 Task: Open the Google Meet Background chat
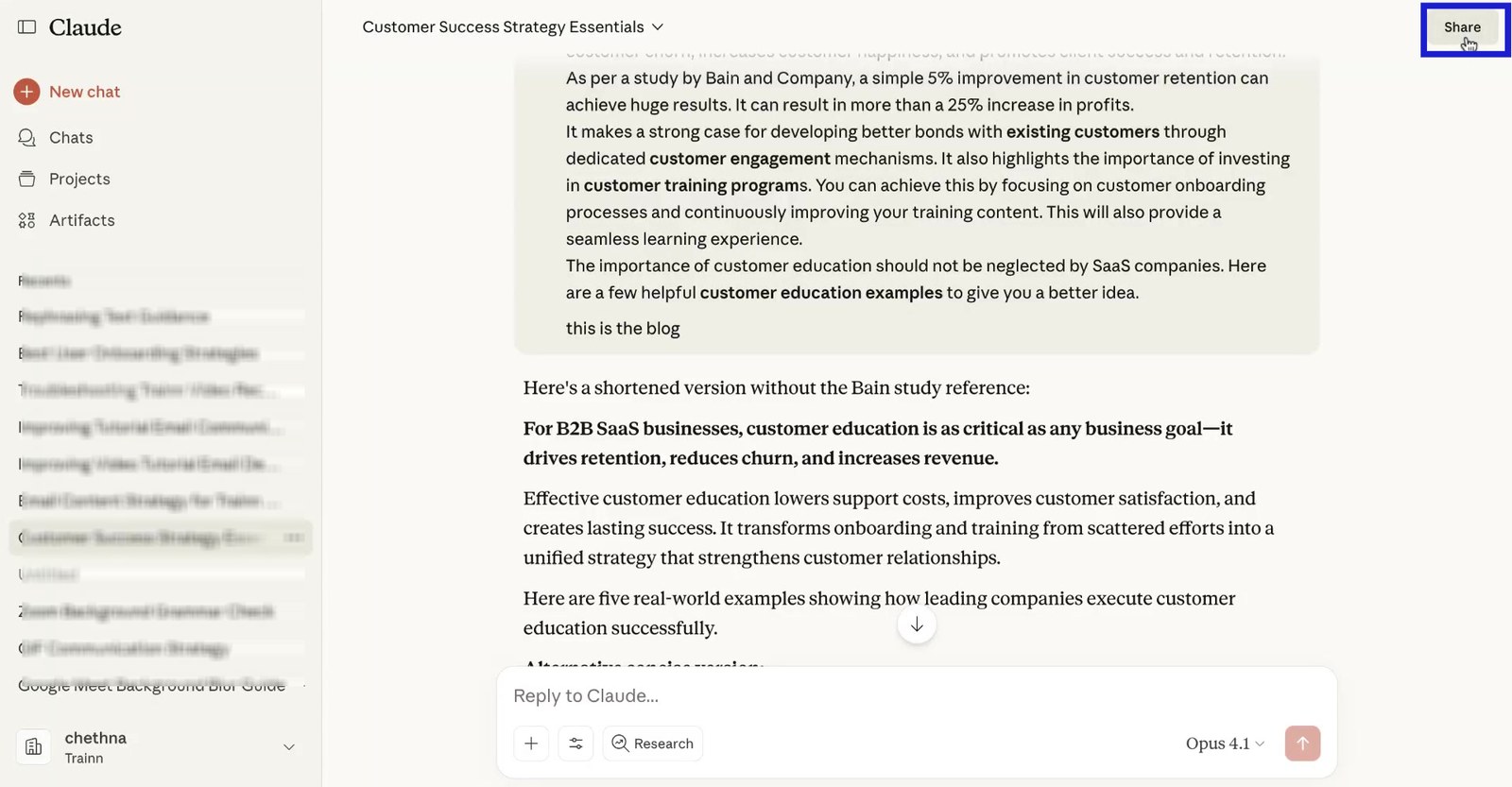tap(151, 685)
